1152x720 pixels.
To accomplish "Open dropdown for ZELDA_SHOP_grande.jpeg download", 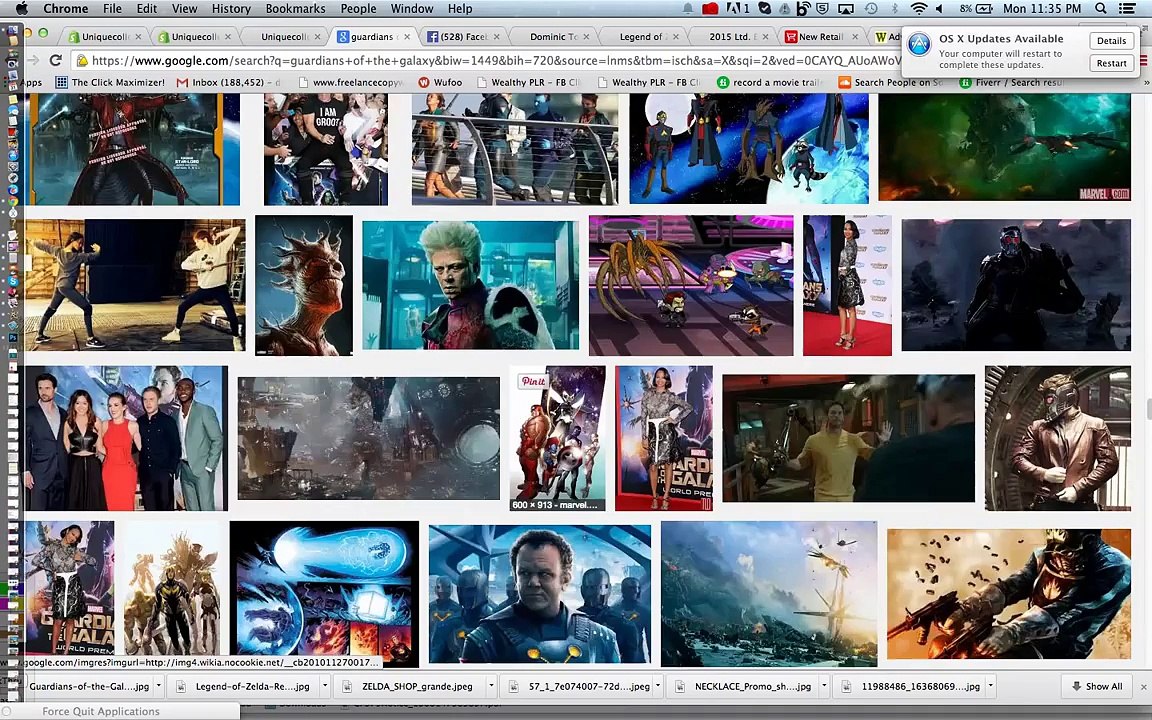I will point(492,686).
